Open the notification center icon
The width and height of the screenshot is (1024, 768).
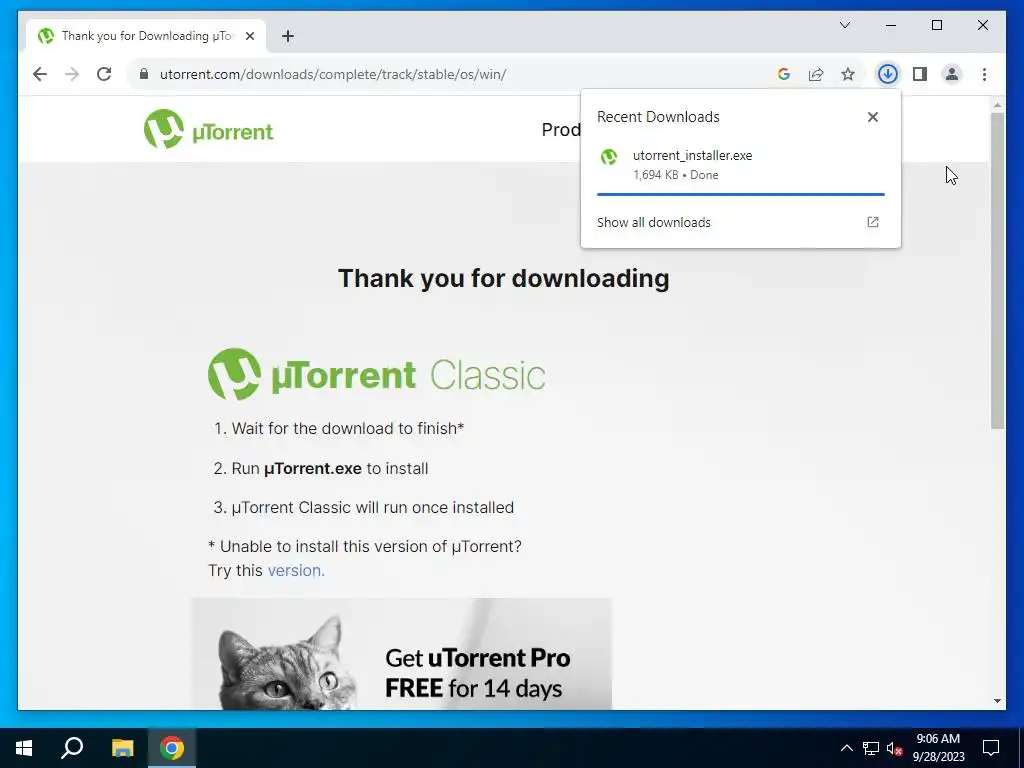(x=991, y=748)
